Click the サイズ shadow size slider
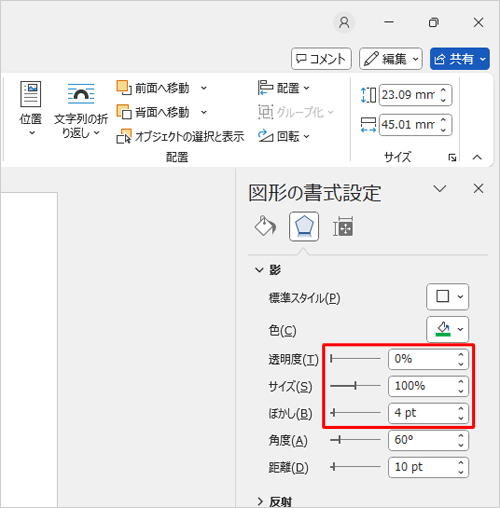The height and width of the screenshot is (508, 500). (x=355, y=386)
